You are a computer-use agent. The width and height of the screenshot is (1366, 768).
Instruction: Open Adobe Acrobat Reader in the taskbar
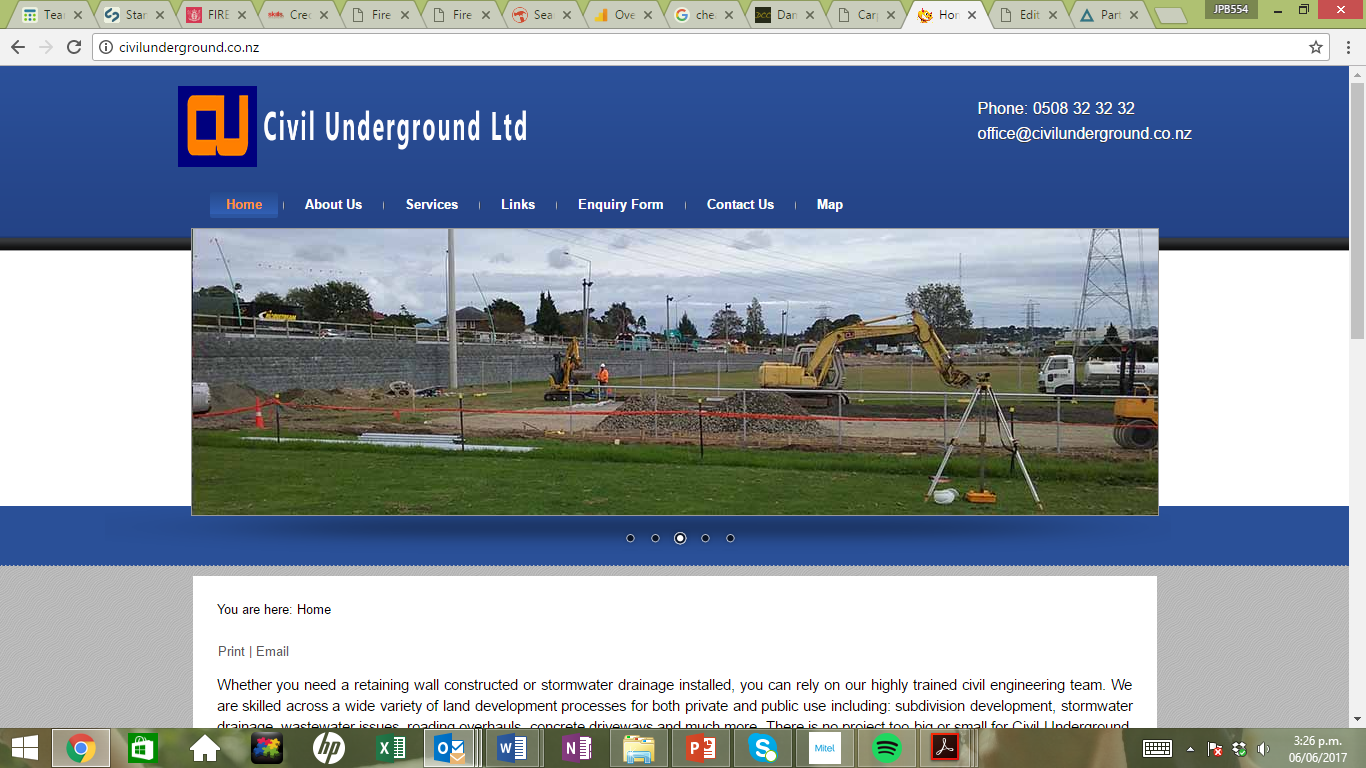946,748
